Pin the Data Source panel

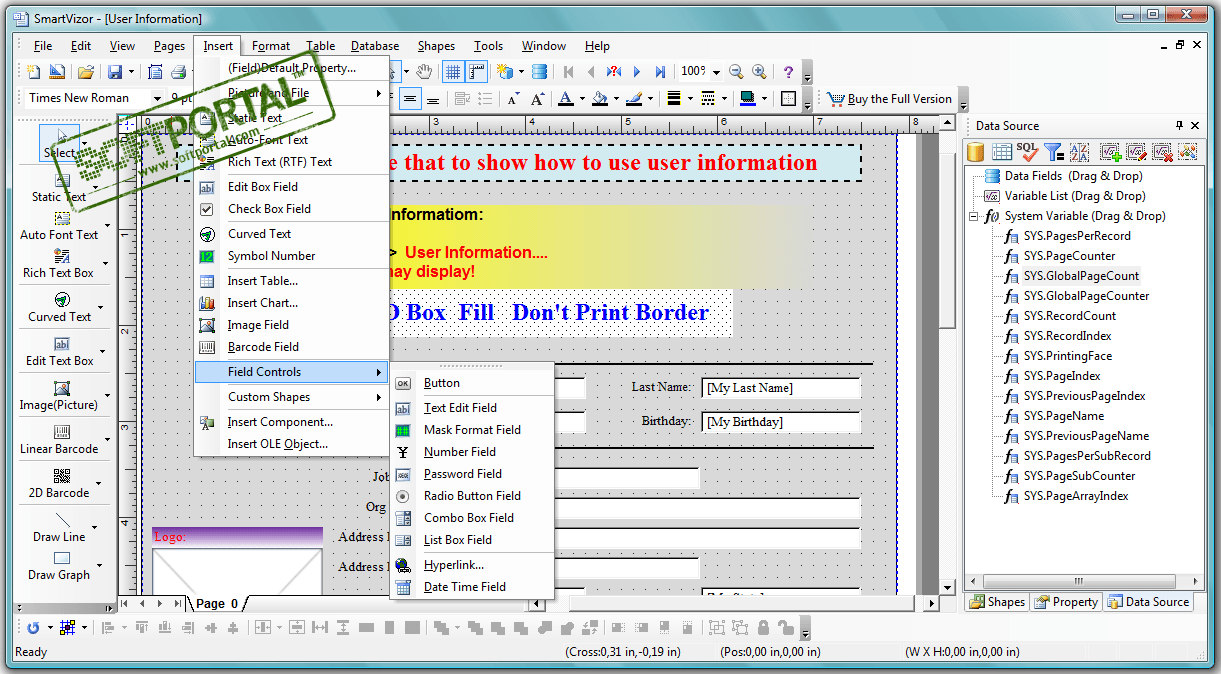[1179, 125]
